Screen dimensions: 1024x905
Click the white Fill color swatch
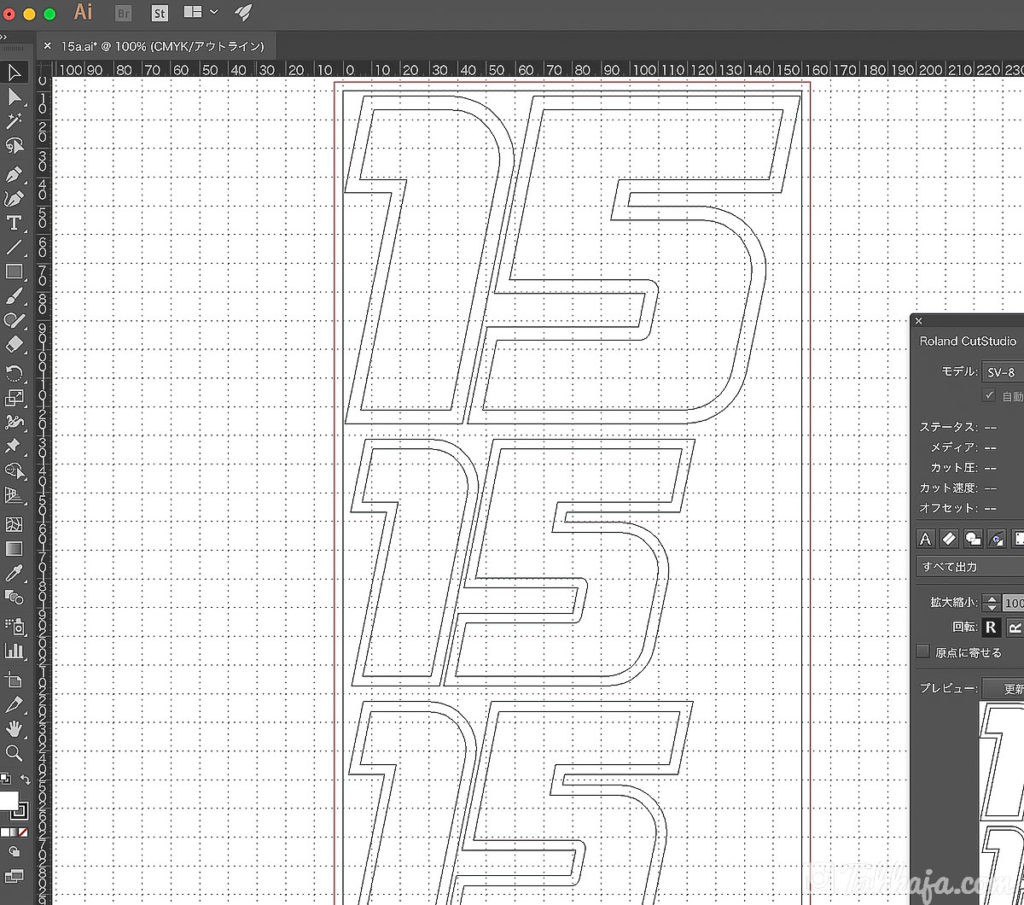click(8, 801)
